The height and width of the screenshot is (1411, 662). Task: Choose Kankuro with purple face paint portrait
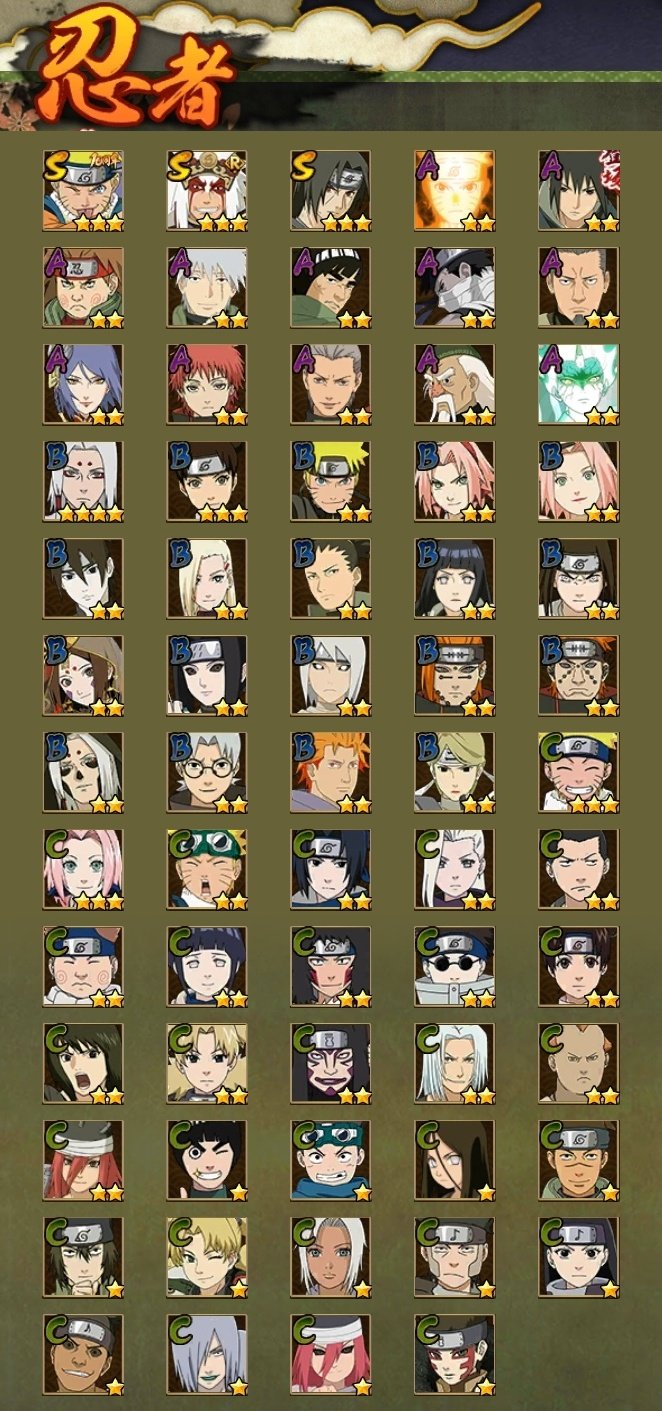point(331,1063)
